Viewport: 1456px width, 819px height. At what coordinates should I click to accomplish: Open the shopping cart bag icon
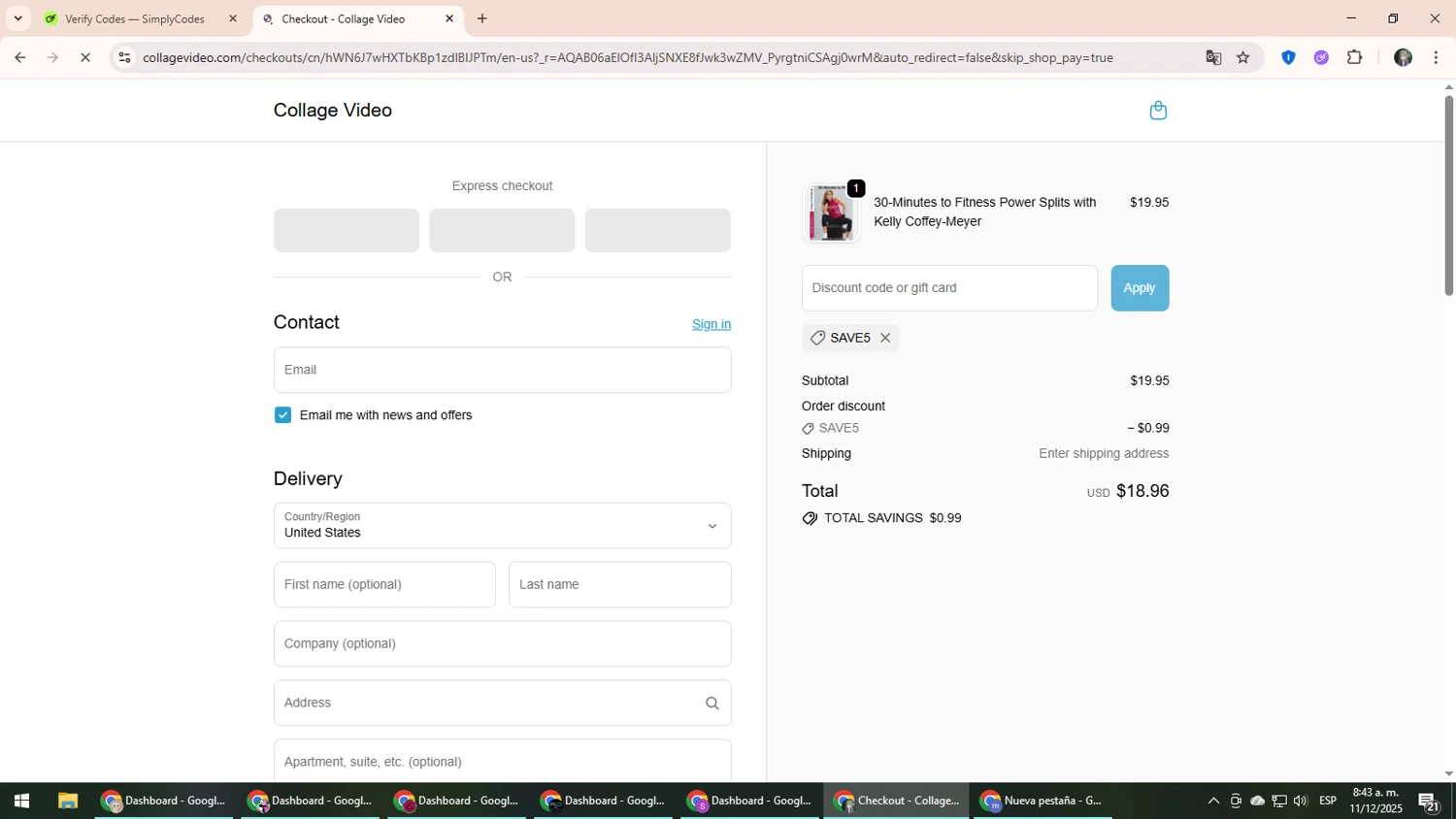point(1157,111)
